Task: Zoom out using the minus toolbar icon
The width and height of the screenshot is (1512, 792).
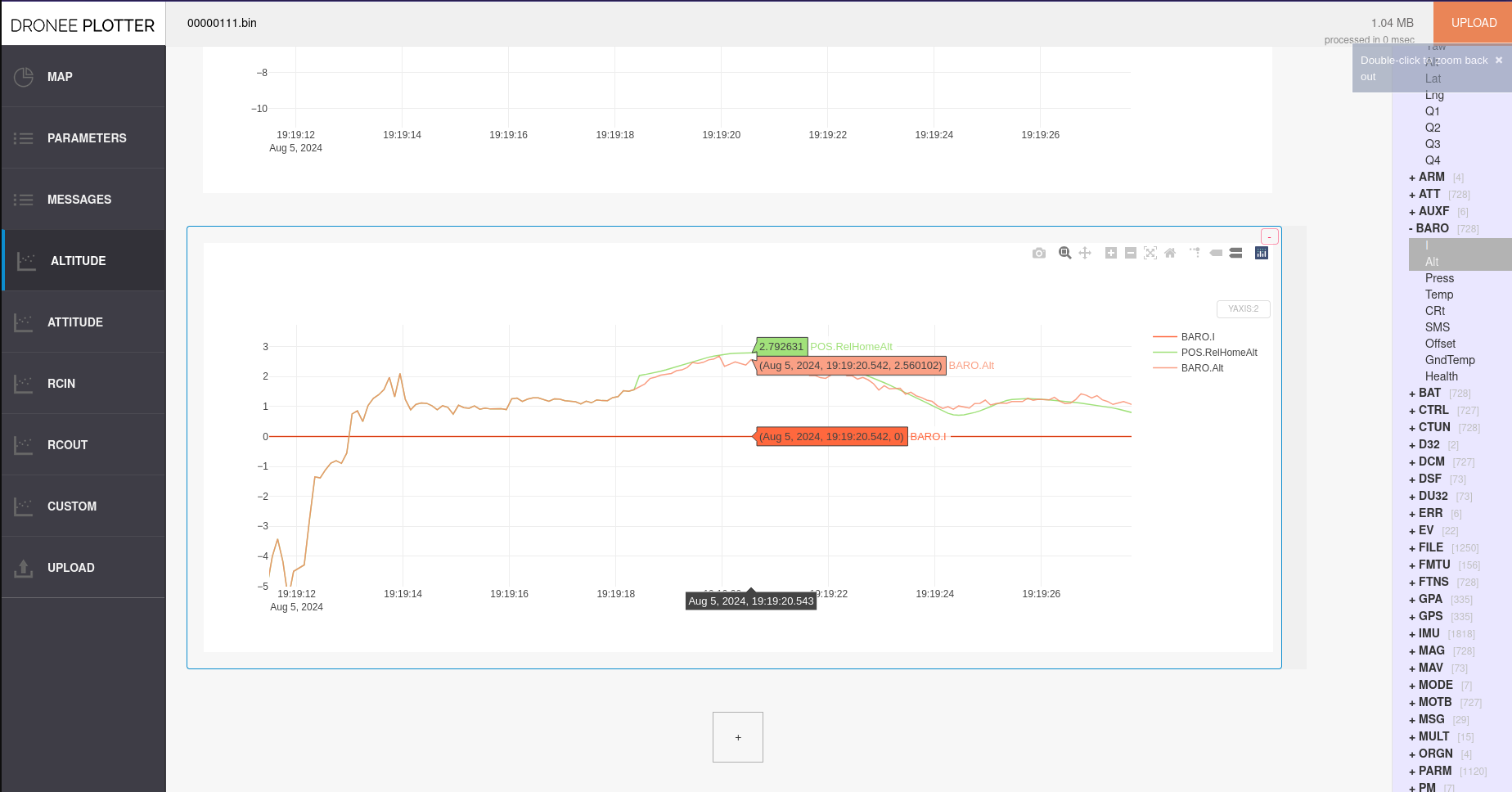Action: click(x=1130, y=253)
